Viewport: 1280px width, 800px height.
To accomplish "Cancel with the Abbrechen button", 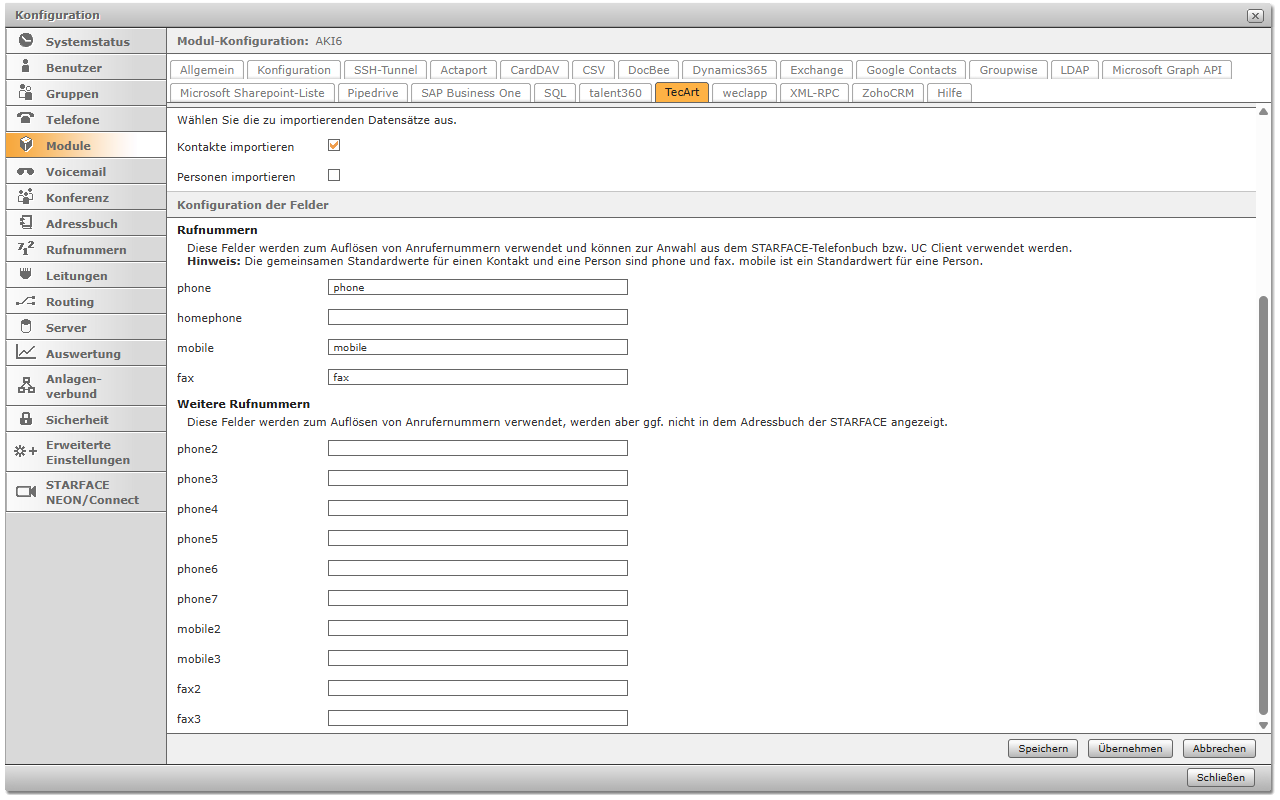I will click(1219, 748).
